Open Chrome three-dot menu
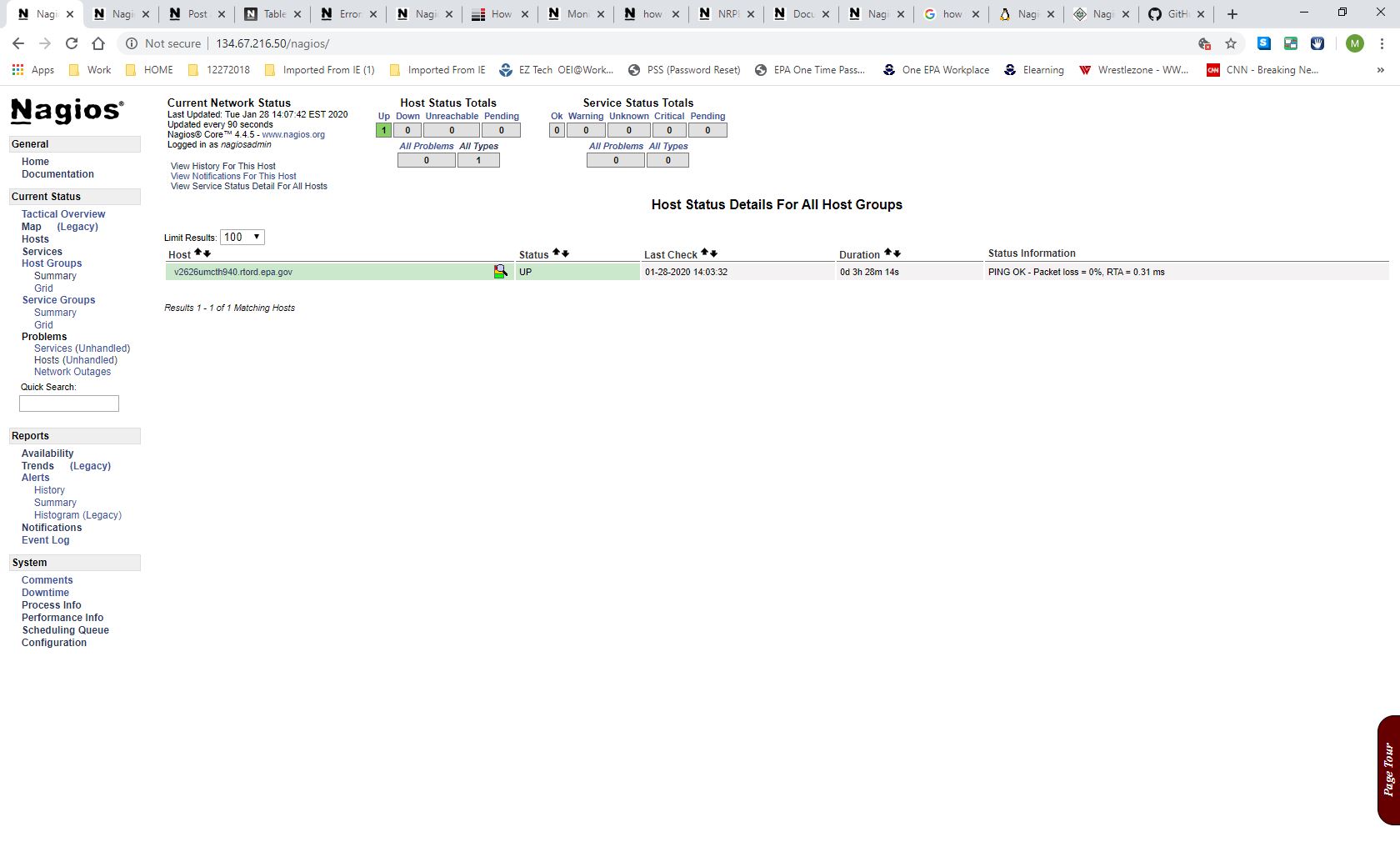The width and height of the screenshot is (1400, 842). (1382, 43)
